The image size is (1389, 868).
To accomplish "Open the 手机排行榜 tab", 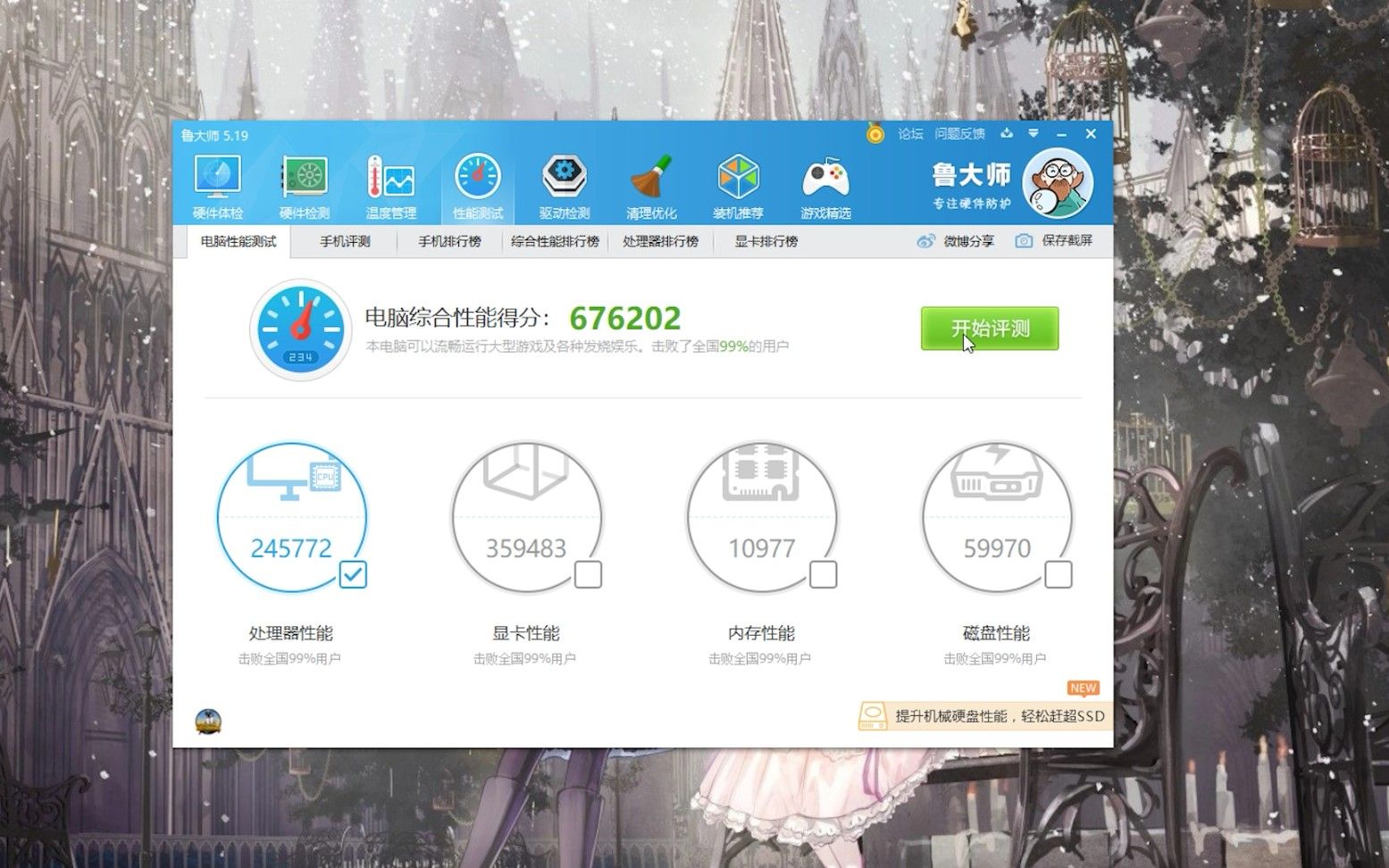I will pyautogui.click(x=450, y=241).
